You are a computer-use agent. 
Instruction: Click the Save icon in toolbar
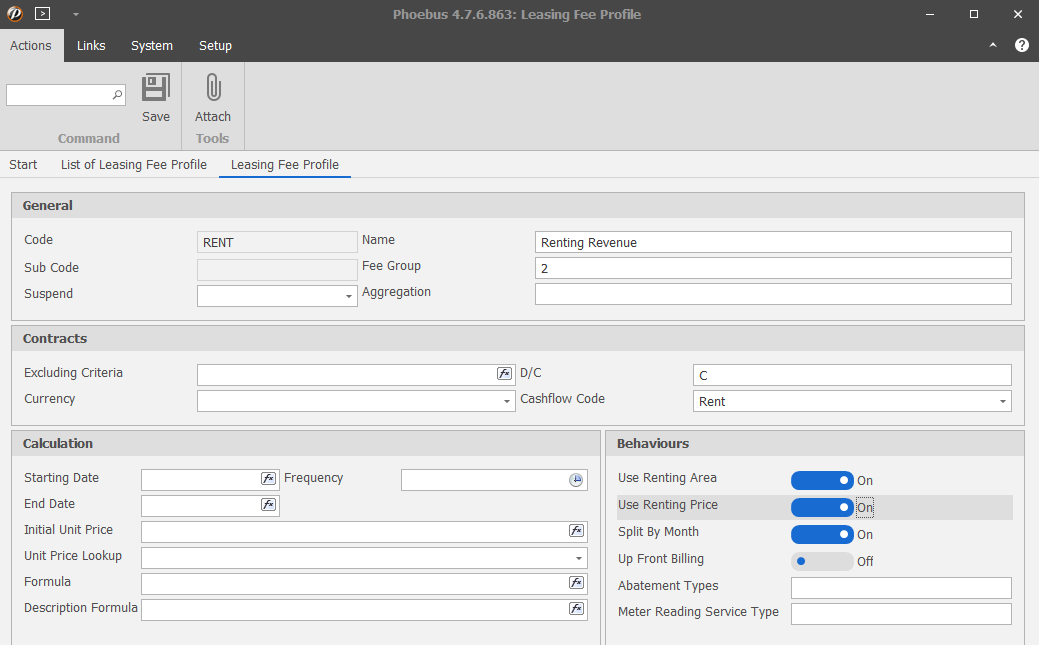point(155,89)
